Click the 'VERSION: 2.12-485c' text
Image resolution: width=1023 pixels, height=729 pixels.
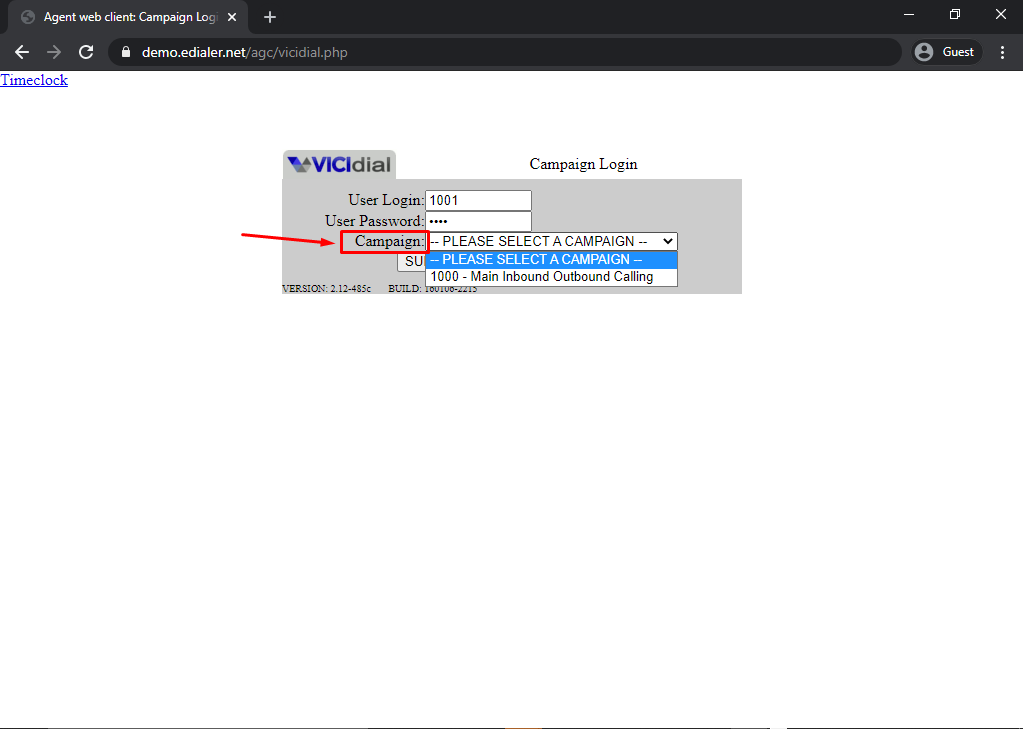pos(326,288)
